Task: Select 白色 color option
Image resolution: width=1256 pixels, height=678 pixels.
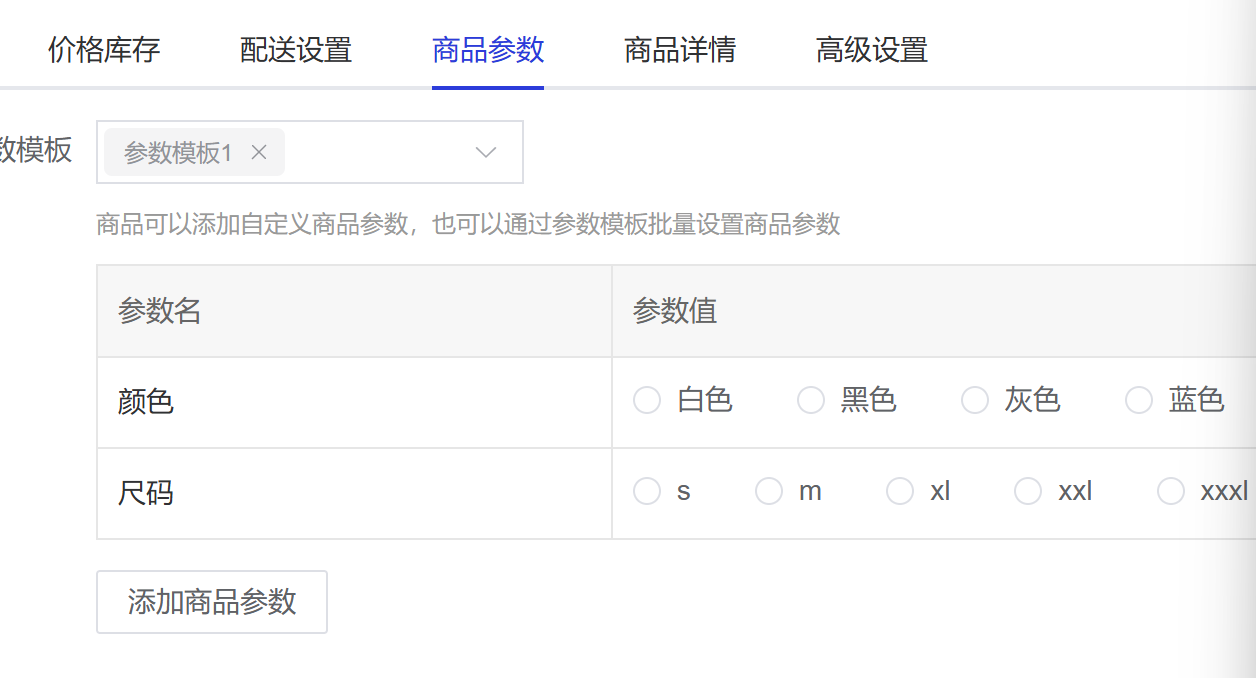Action: 647,400
